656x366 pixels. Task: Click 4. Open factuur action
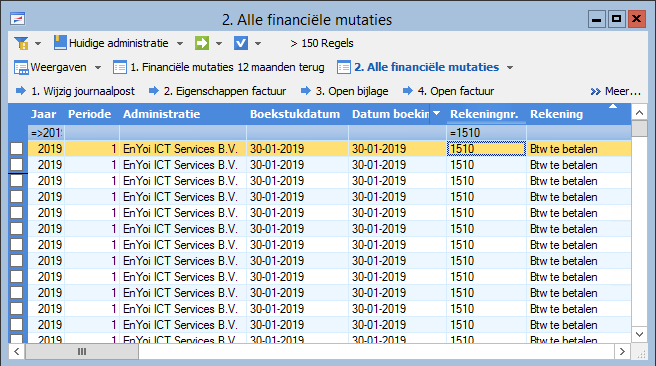456,91
